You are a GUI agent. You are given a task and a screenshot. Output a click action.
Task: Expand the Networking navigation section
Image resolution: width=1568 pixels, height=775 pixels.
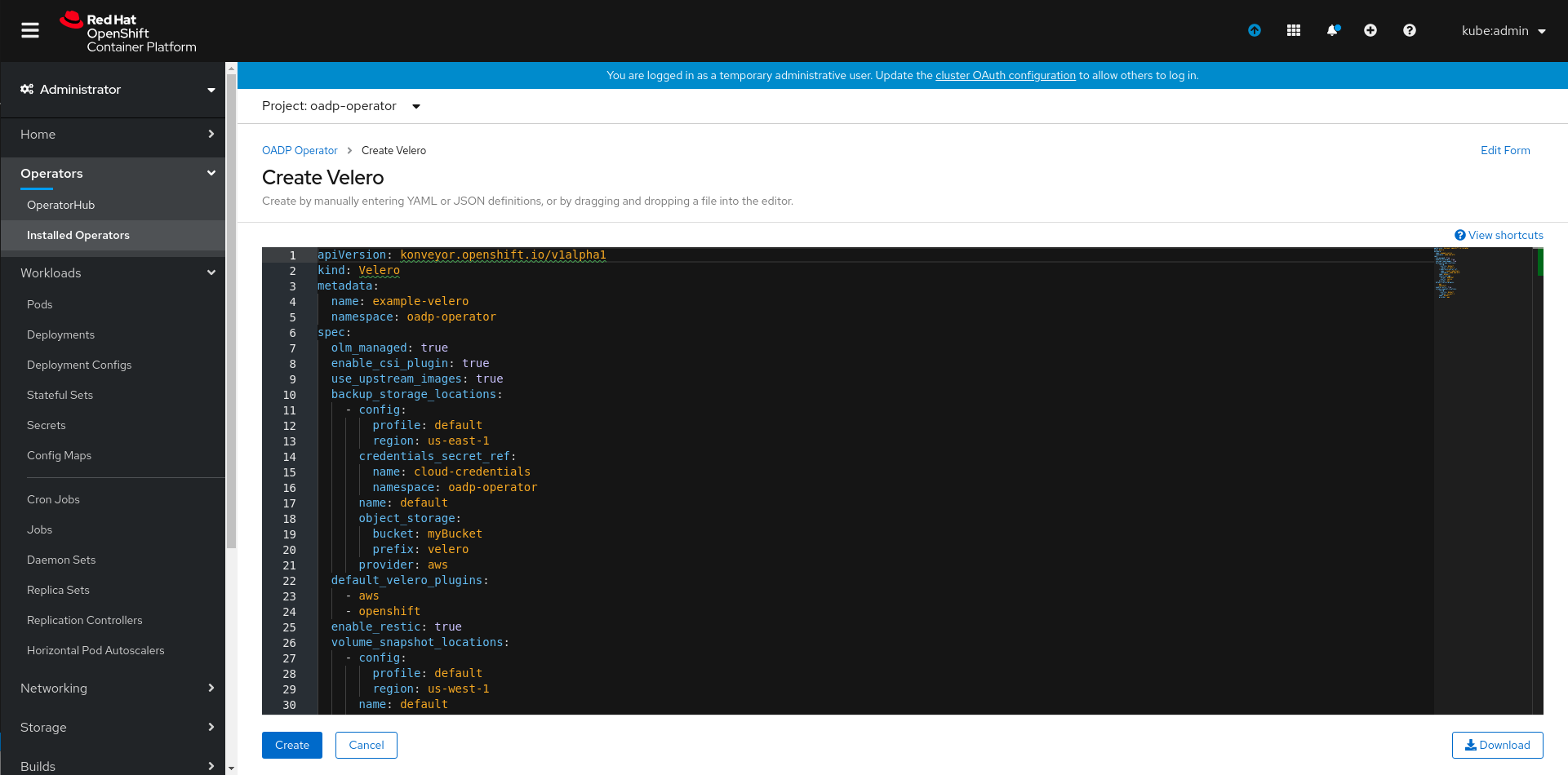click(113, 689)
